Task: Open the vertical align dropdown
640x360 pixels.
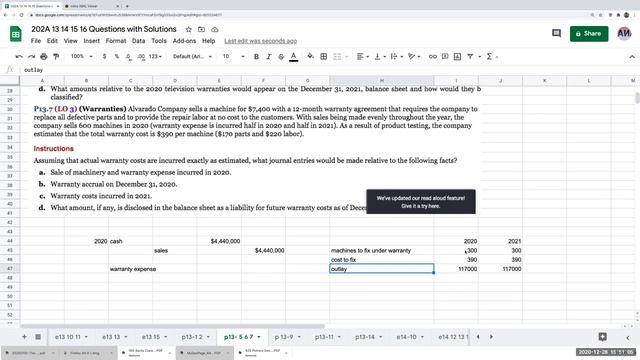Action: tap(379, 56)
